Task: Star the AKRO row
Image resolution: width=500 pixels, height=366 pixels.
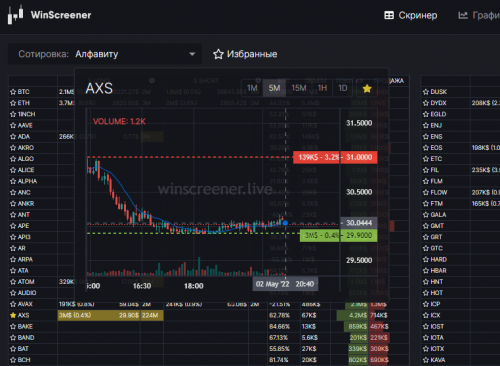Action: (x=13, y=148)
